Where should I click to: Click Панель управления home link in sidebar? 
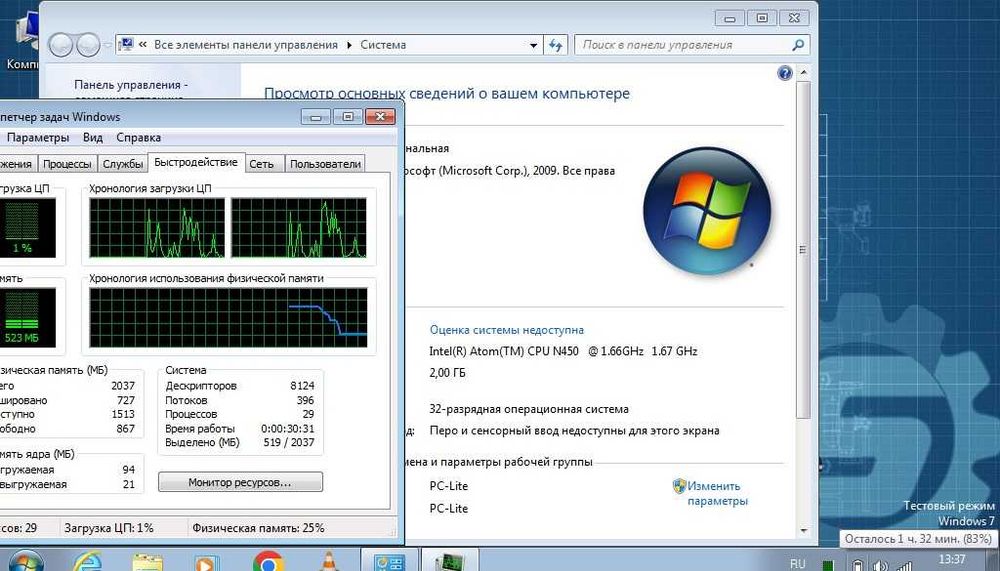click(x=131, y=85)
